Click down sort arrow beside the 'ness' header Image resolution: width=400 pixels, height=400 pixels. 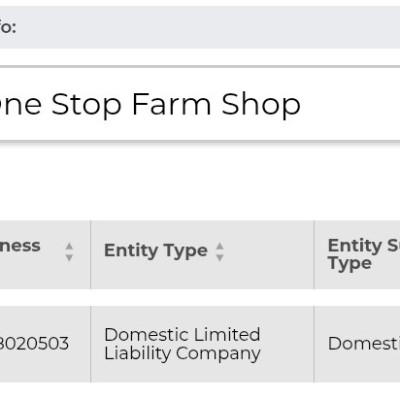[x=69, y=258]
